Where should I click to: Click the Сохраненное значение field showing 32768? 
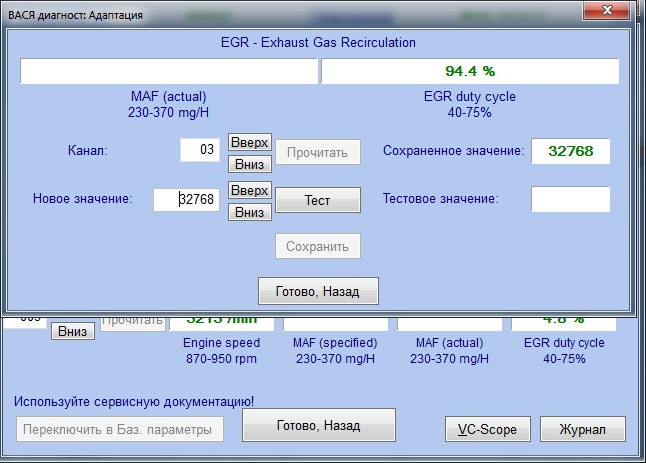coord(571,151)
